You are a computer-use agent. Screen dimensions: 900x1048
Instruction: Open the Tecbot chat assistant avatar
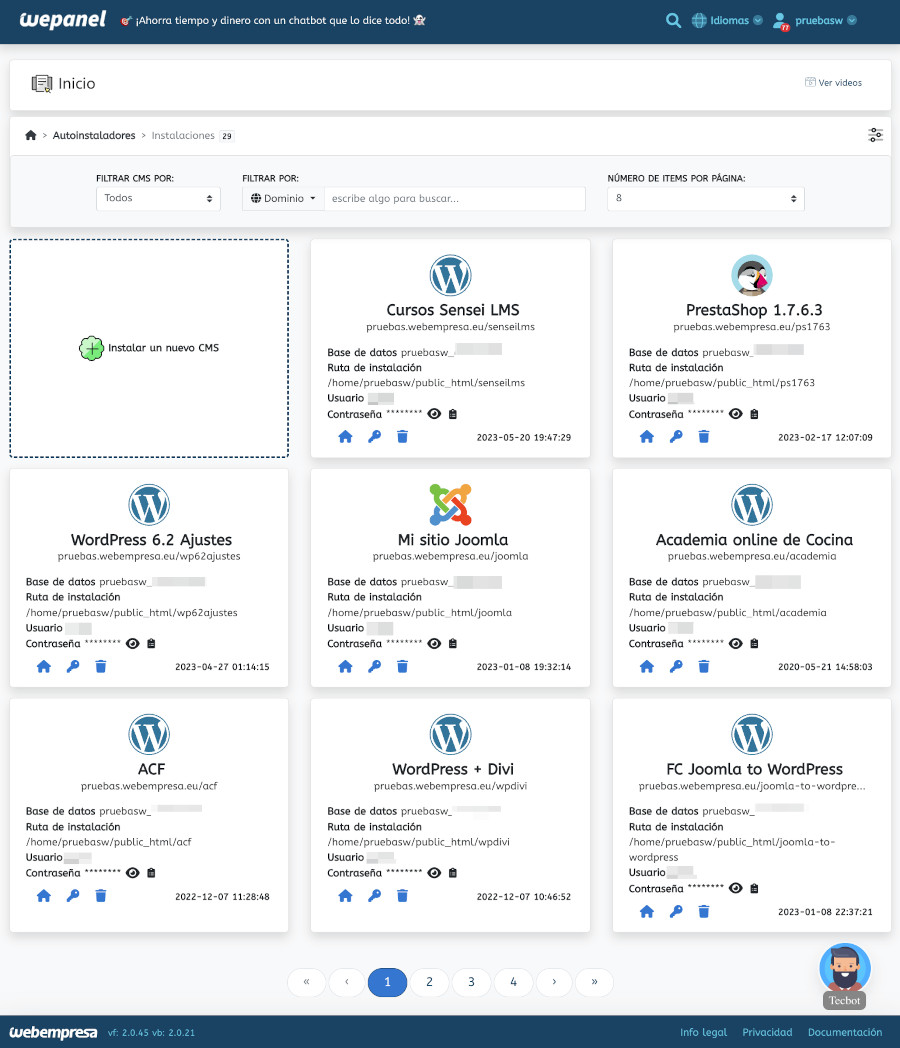click(x=845, y=968)
